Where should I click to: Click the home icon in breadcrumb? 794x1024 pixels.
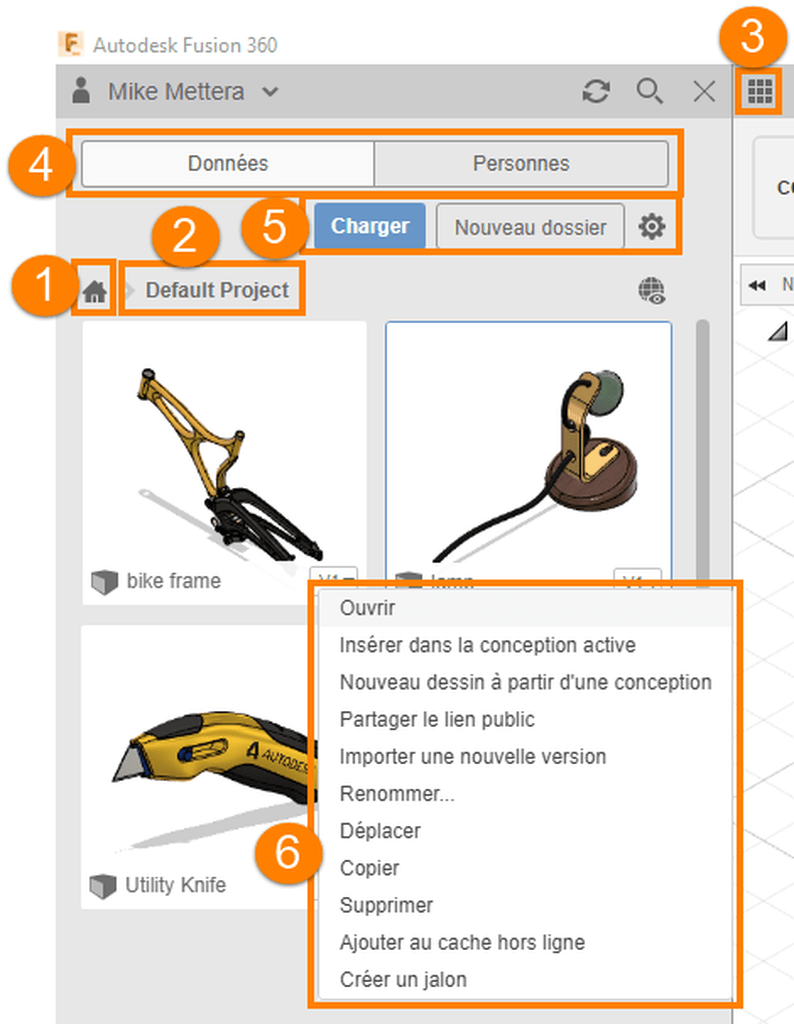(x=95, y=291)
